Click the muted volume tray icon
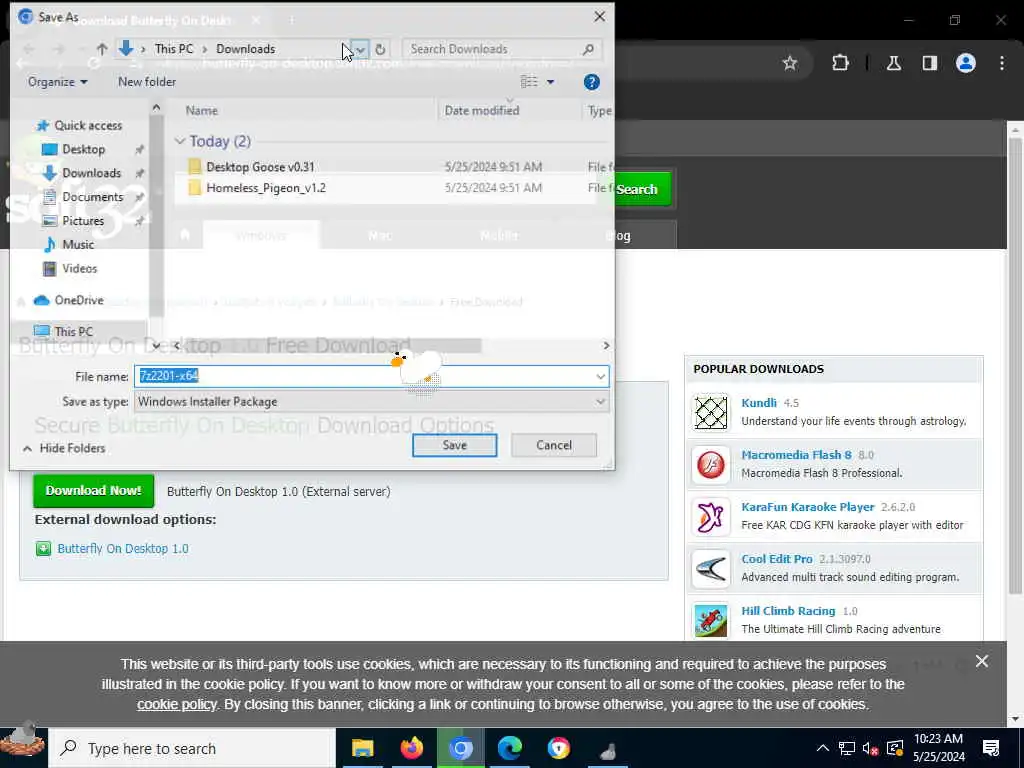The height and width of the screenshot is (768, 1024). pyautogui.click(x=871, y=748)
